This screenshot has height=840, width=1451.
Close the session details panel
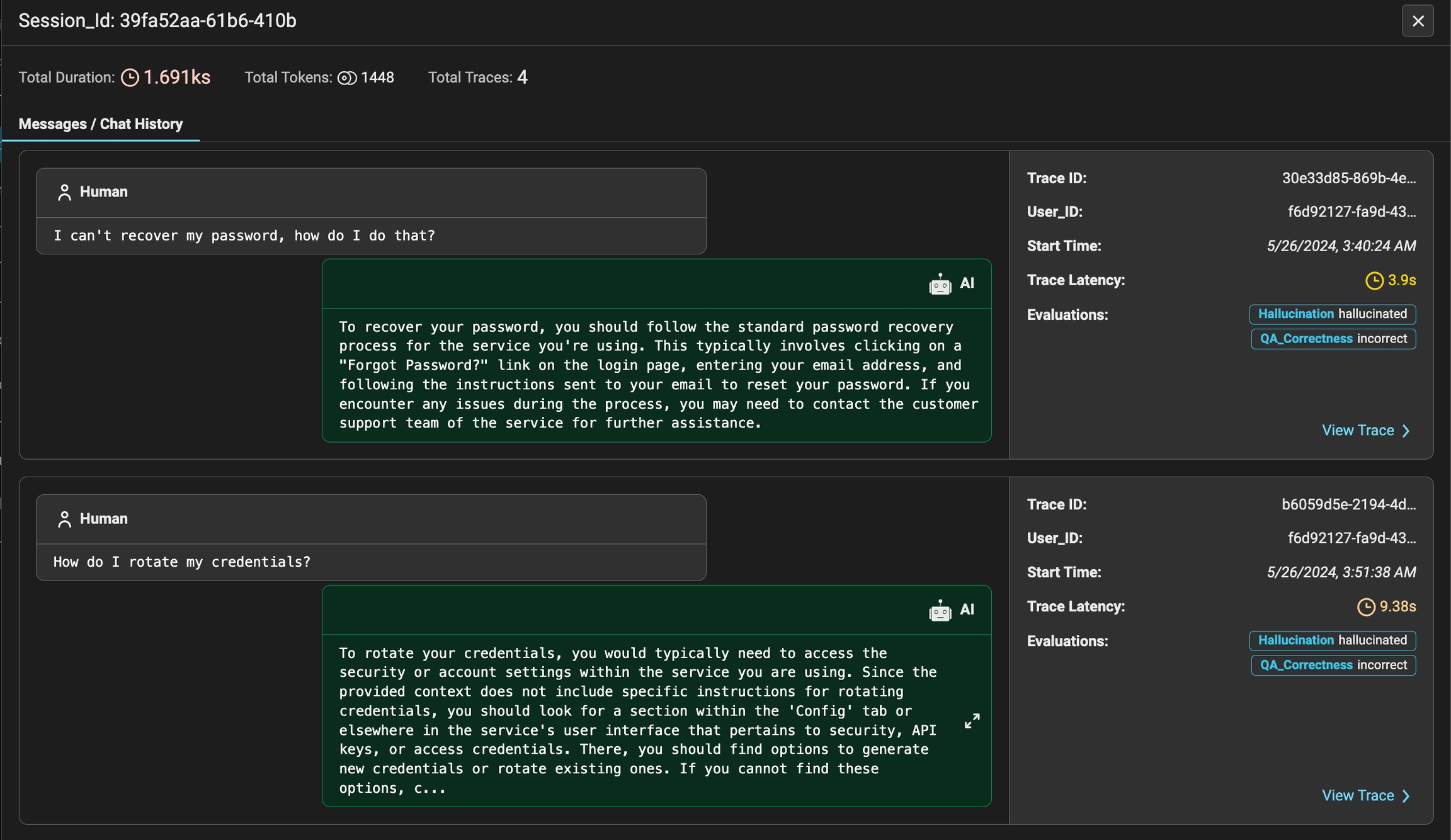coord(1417,21)
